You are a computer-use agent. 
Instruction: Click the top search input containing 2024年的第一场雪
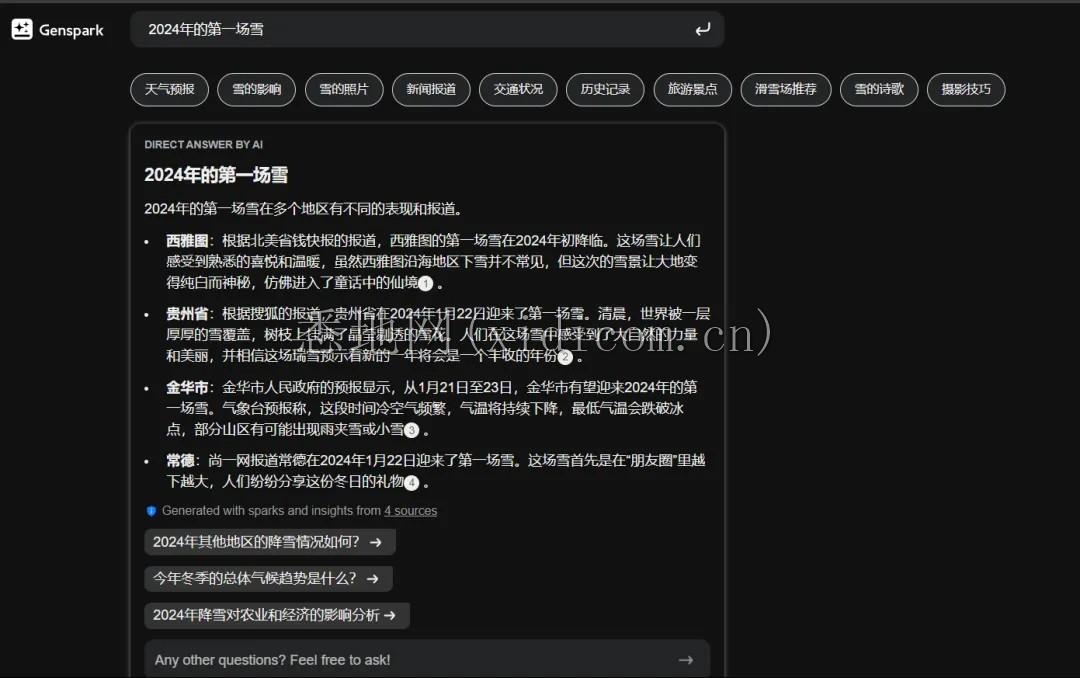click(400, 30)
